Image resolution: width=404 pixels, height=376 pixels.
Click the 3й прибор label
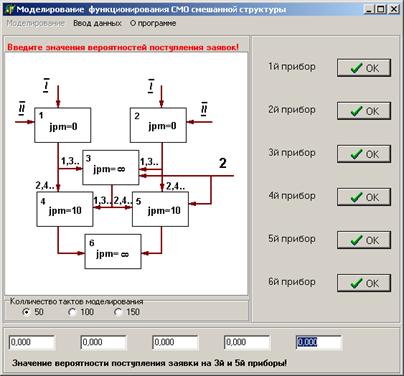[292, 152]
